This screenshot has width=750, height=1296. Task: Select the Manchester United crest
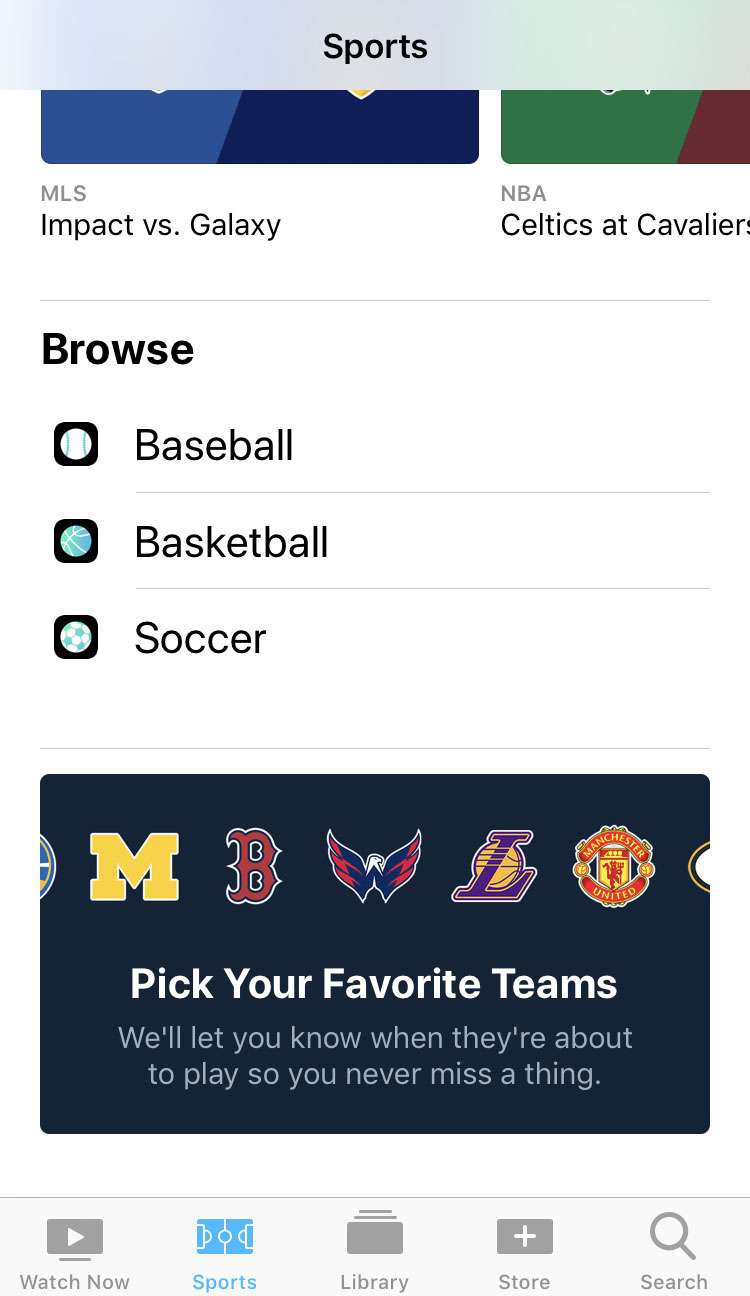(613, 866)
